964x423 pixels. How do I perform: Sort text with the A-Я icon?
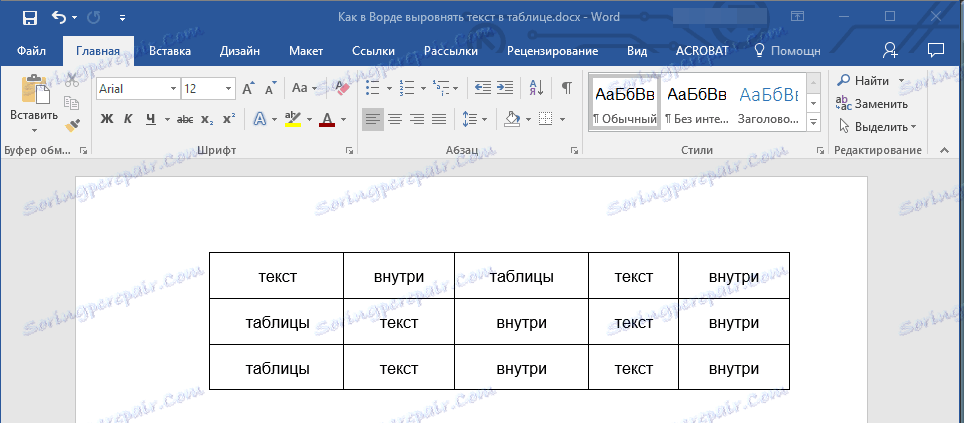click(x=536, y=89)
